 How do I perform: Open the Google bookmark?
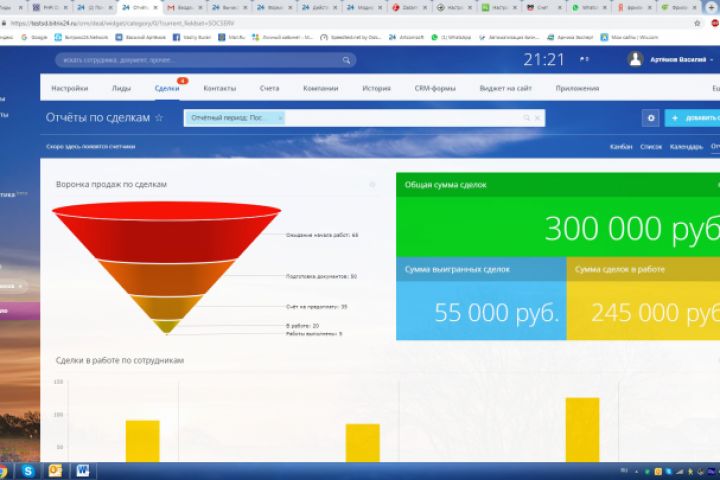coord(34,37)
